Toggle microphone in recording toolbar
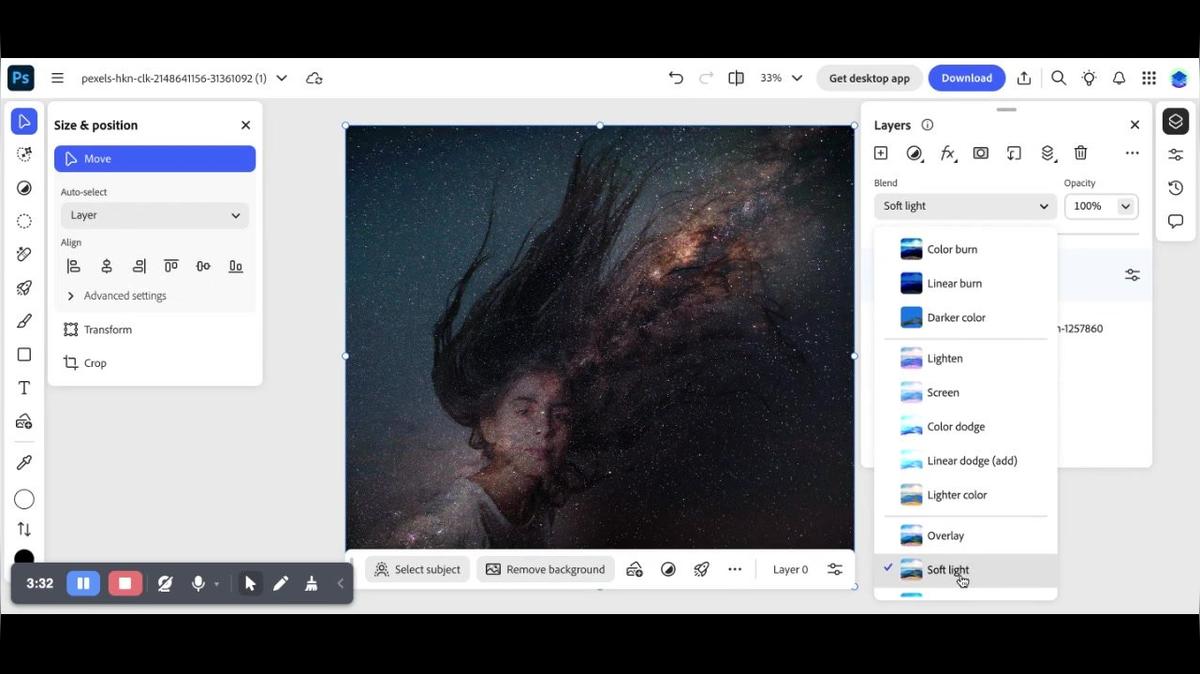The height and width of the screenshot is (674, 1200). [198, 583]
